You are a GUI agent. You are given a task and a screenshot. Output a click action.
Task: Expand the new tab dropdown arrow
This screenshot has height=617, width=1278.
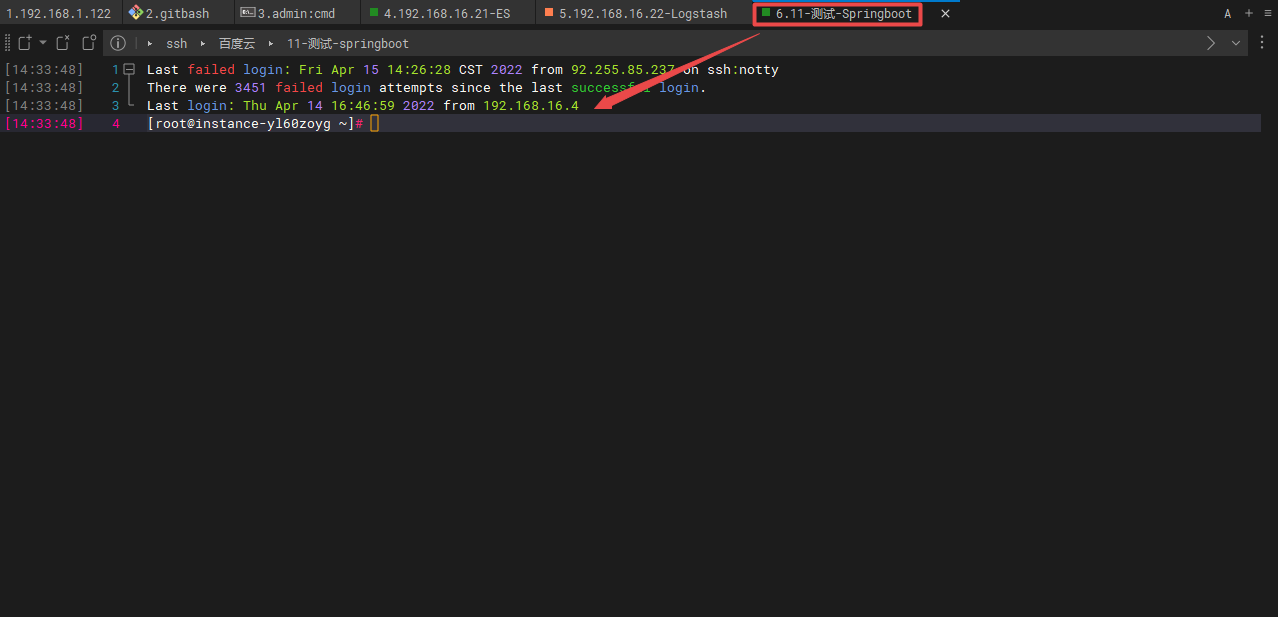click(x=43, y=43)
